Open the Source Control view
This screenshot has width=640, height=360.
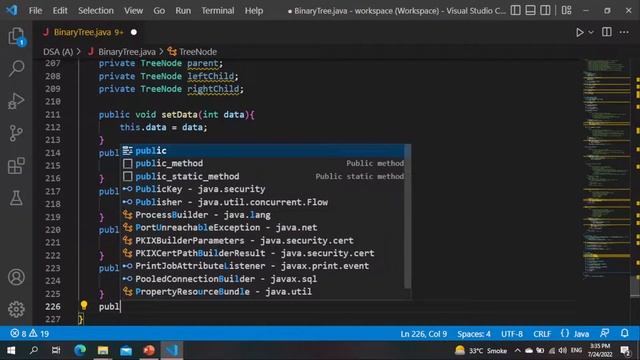tap(16, 133)
